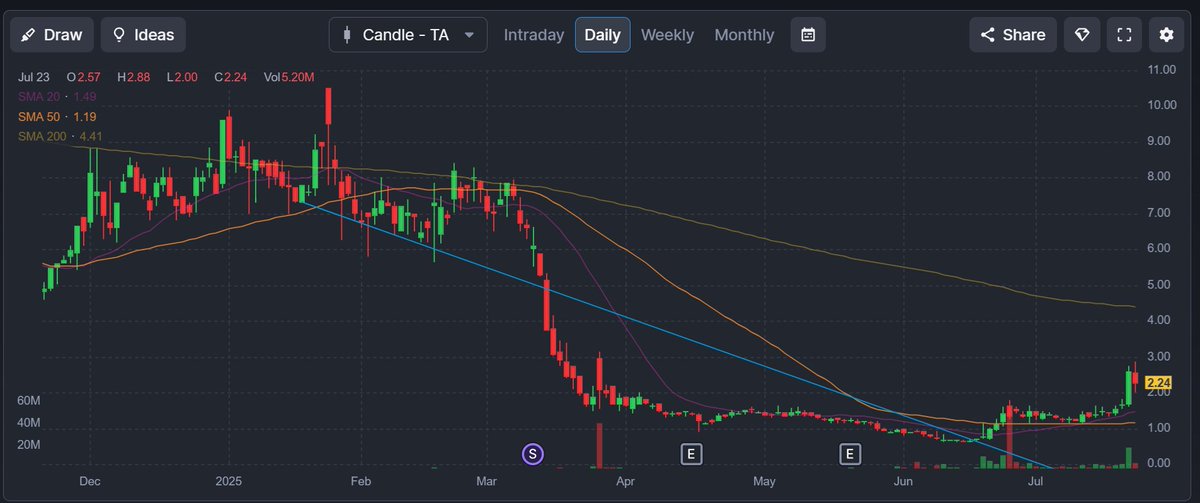The width and height of the screenshot is (1200, 503).
Task: Click the Share button
Action: (1012, 35)
